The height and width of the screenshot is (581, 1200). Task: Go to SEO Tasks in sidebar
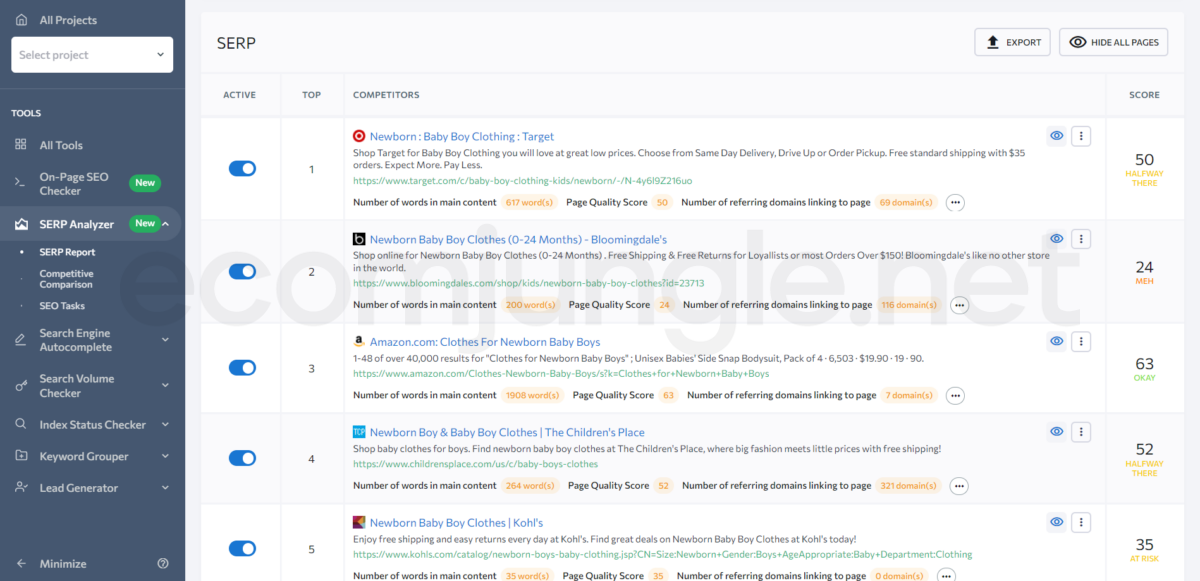pyautogui.click(x=62, y=306)
